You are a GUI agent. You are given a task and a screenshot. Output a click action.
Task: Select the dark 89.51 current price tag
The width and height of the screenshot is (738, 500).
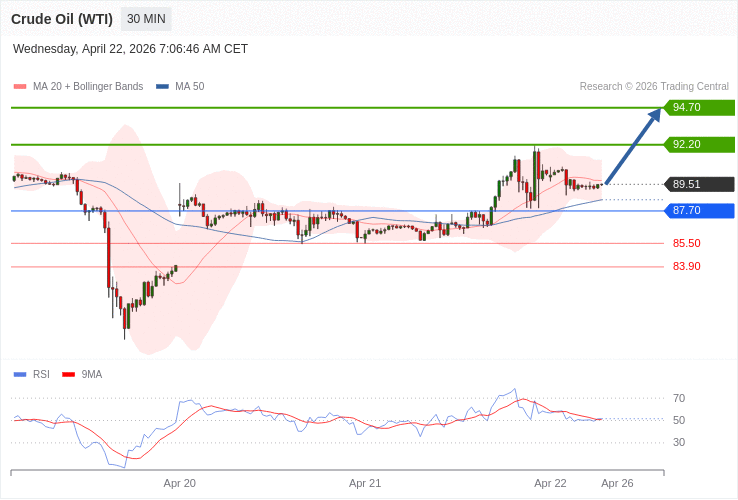click(x=699, y=184)
